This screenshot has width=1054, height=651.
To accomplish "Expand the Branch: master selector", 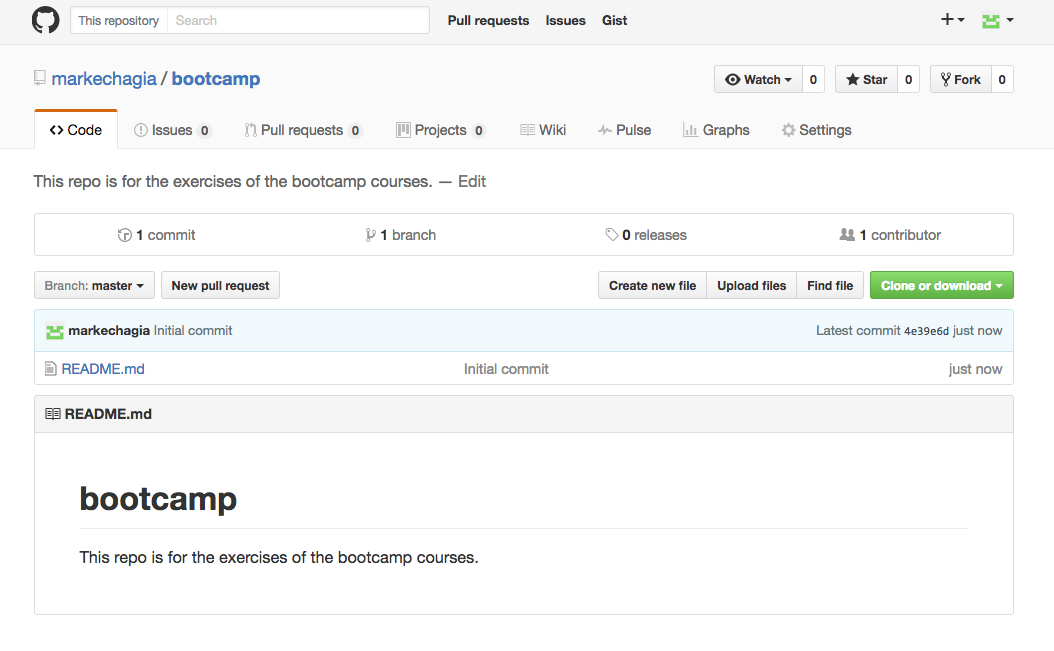I will pyautogui.click(x=94, y=285).
